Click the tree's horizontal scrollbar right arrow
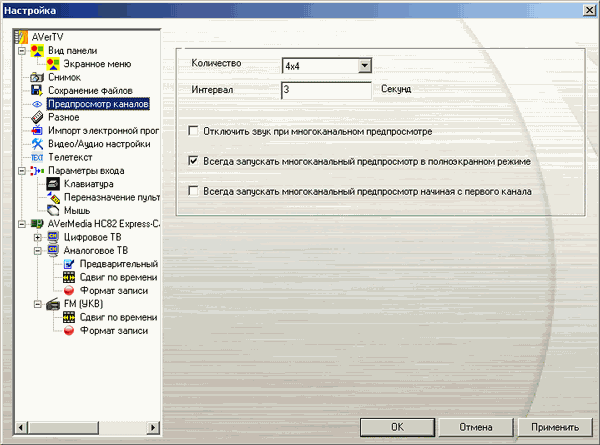This screenshot has width=600, height=445. click(x=153, y=428)
